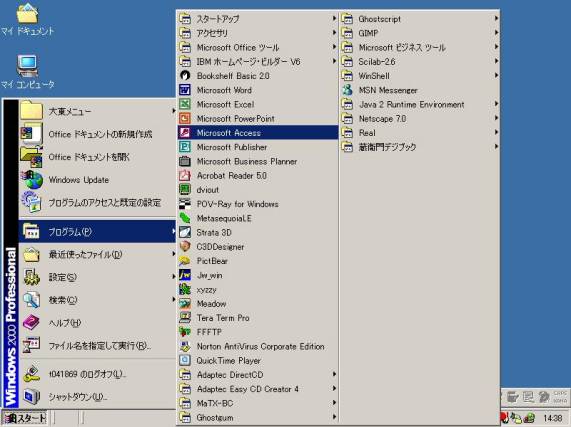Click the スタート button on taskbar
The height and width of the screenshot is (427, 571).
click(25, 418)
